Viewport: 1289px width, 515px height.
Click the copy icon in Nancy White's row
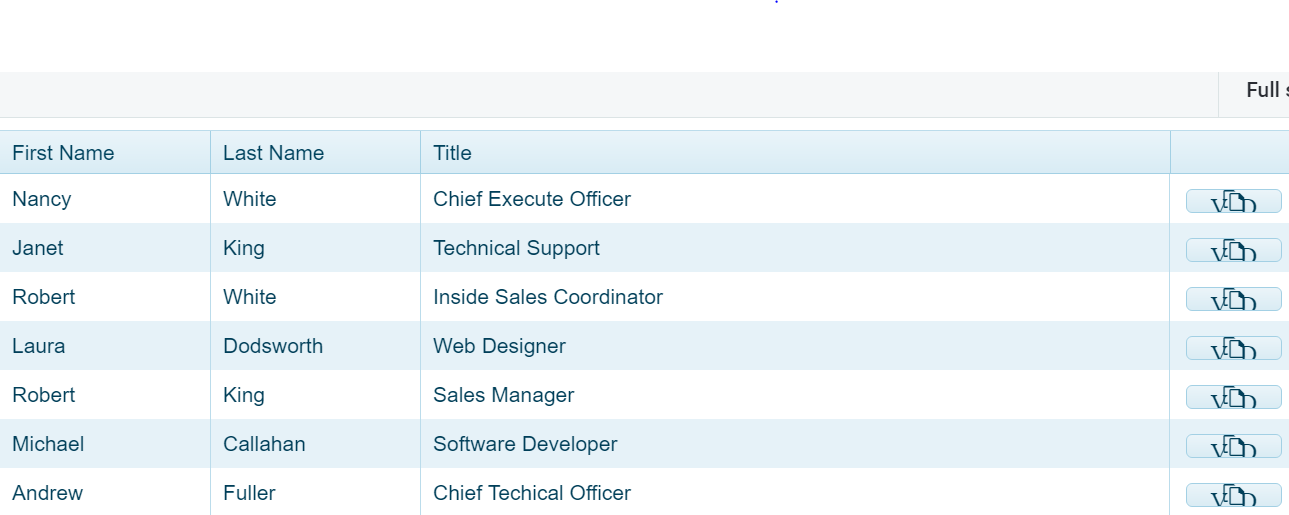tap(1233, 201)
